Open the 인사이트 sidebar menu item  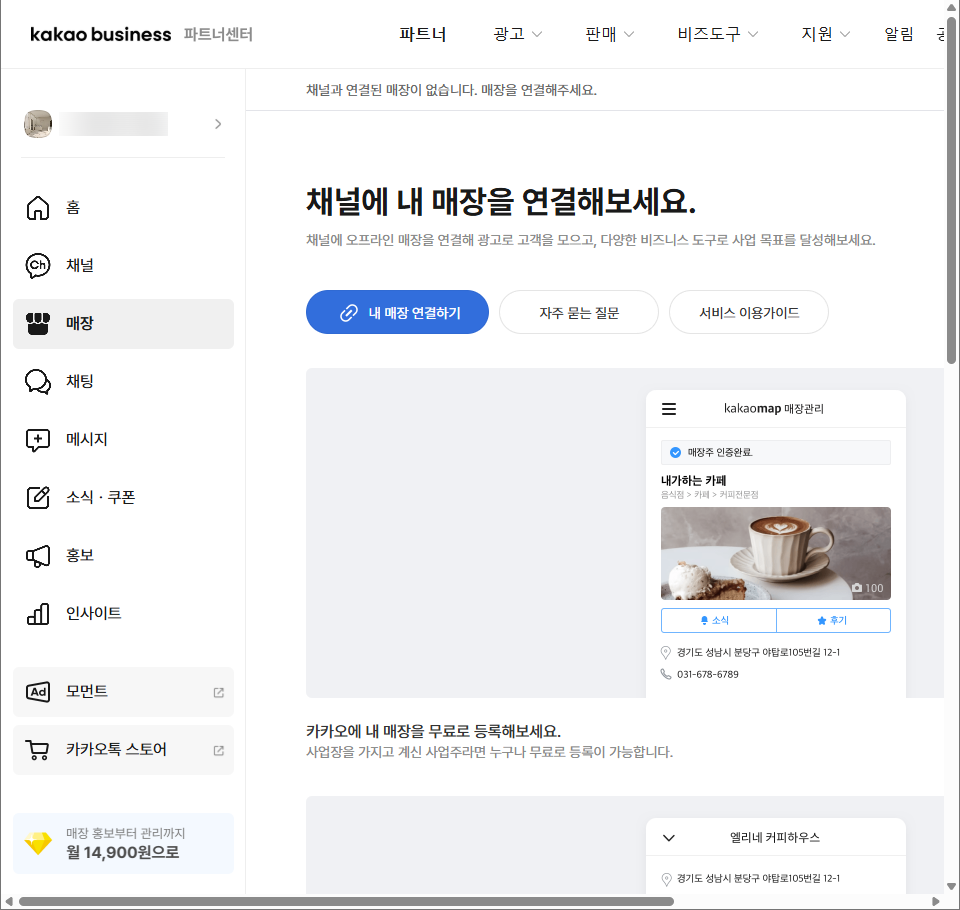pyautogui.click(x=123, y=614)
